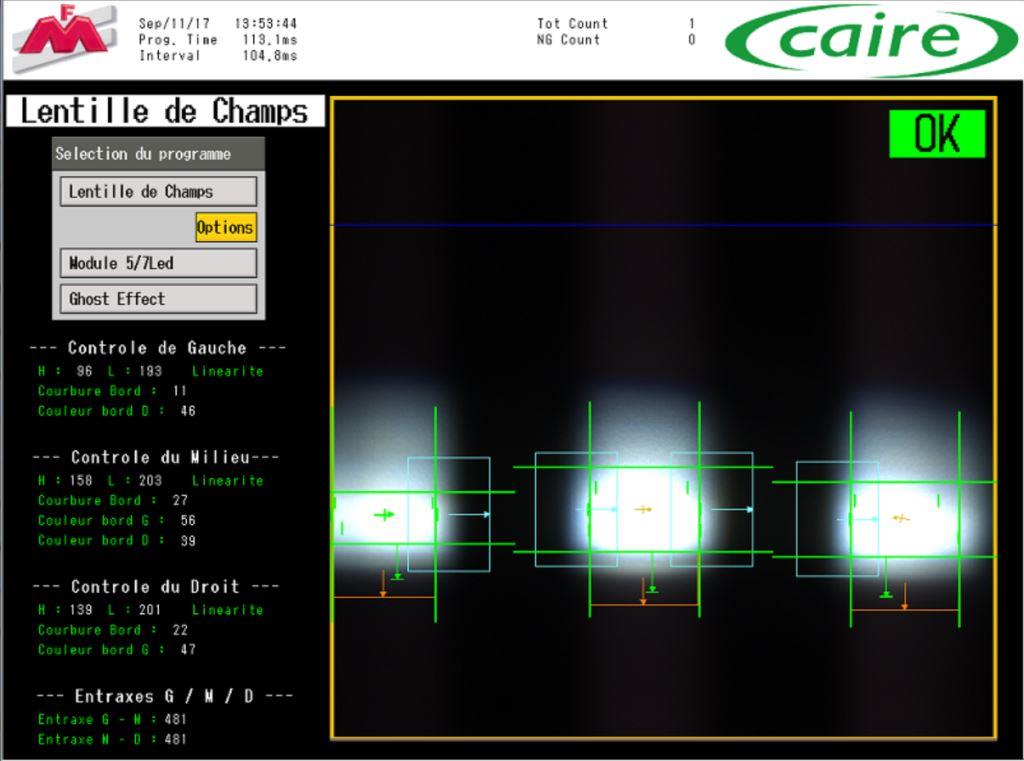
Task: Click the green OK status indicator
Action: point(937,134)
